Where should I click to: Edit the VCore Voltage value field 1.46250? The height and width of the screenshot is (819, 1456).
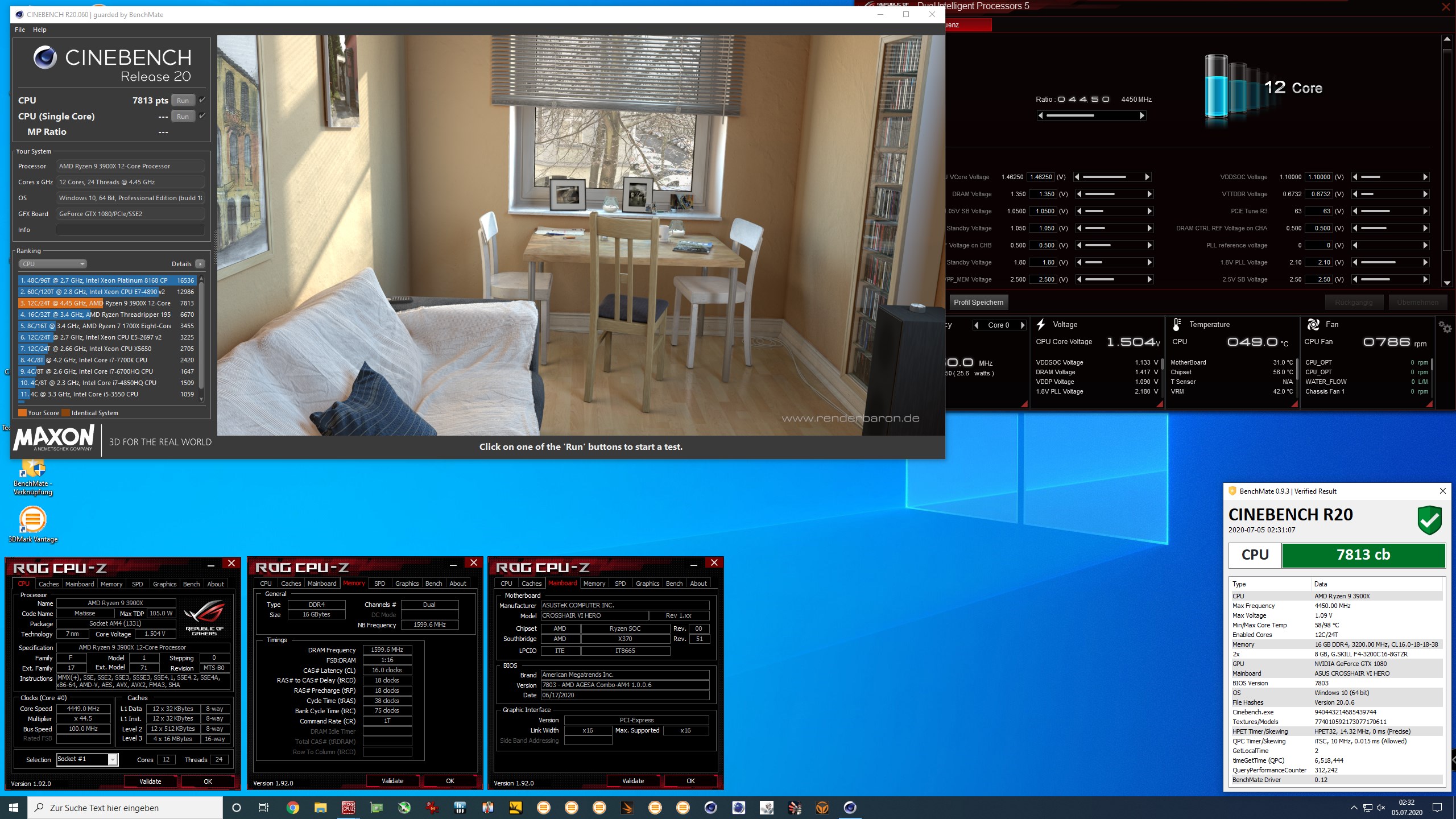(1041, 177)
